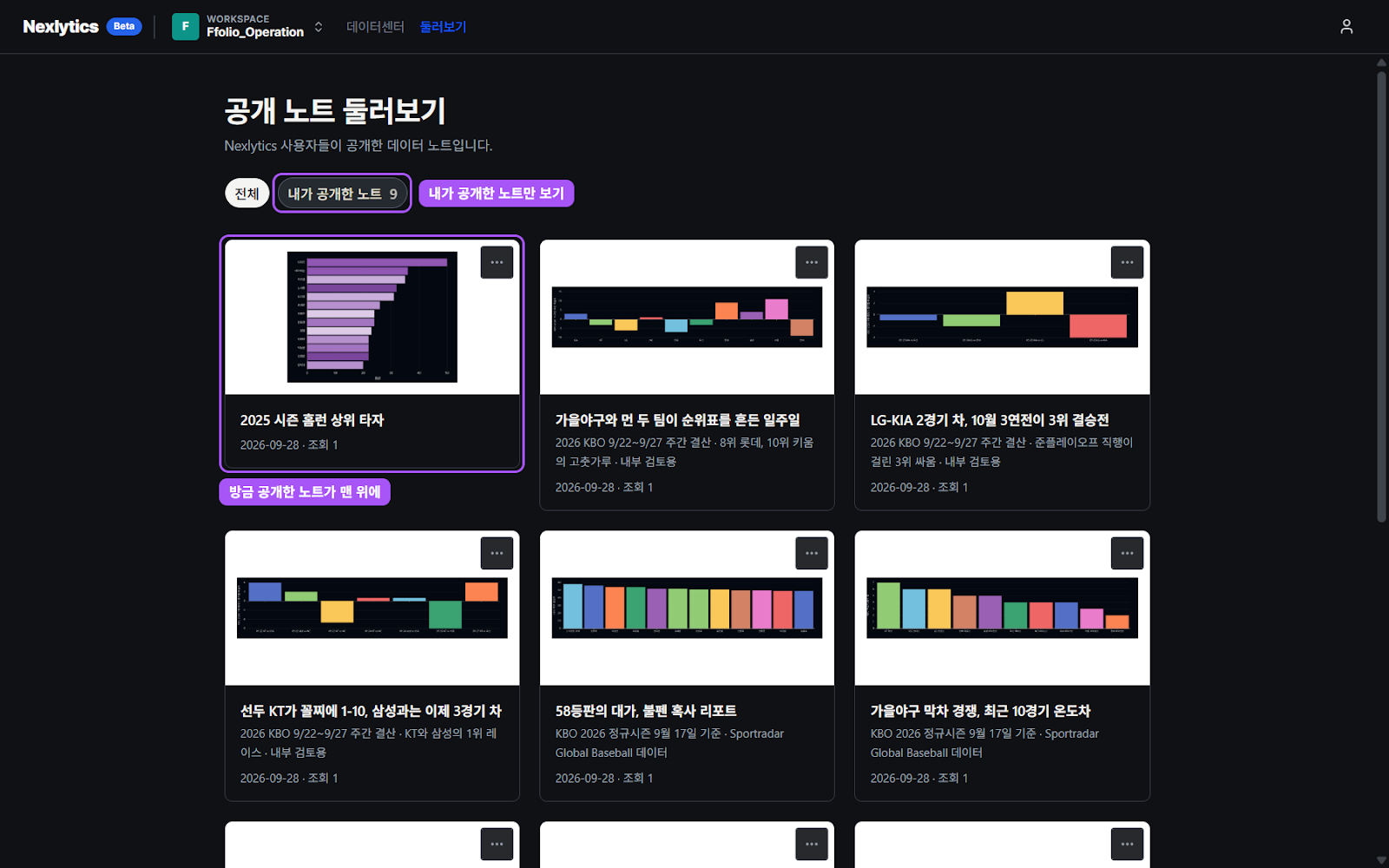Image resolution: width=1389 pixels, height=868 pixels.
Task: Go to the Nexlytics logo home
Action: (61, 27)
